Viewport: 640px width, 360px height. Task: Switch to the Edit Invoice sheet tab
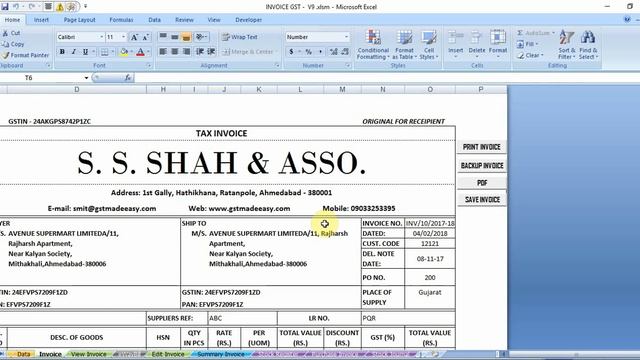pyautogui.click(x=168, y=354)
